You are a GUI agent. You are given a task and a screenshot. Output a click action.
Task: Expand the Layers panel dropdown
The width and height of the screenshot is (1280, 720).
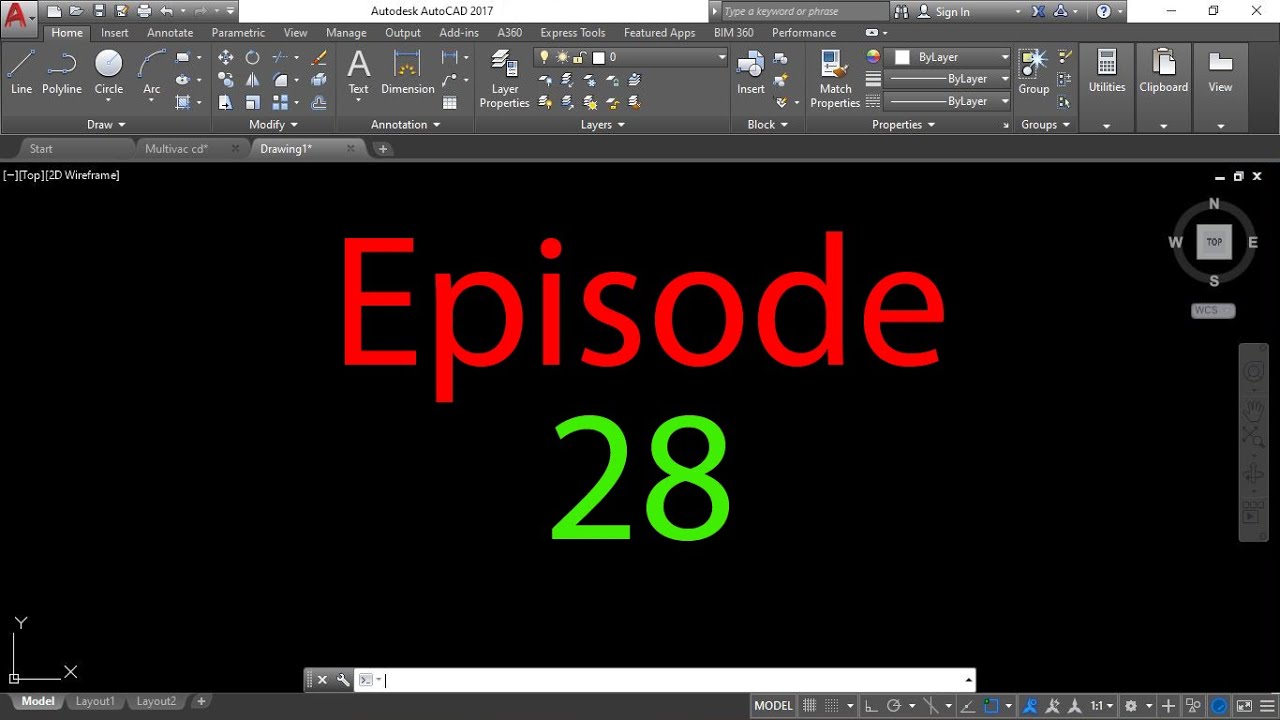tap(603, 125)
